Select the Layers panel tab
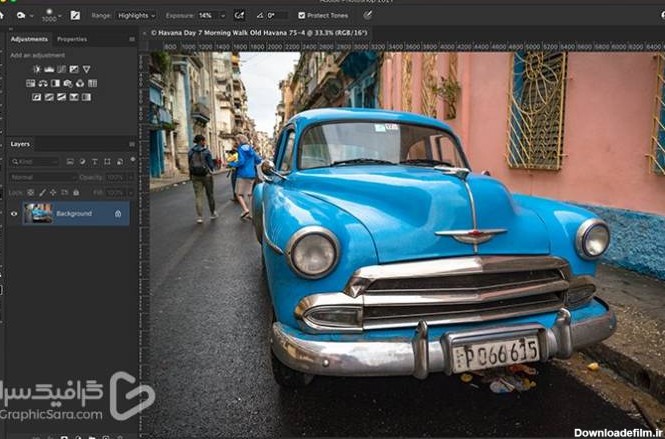Viewport: 665px width, 439px height. (x=20, y=144)
